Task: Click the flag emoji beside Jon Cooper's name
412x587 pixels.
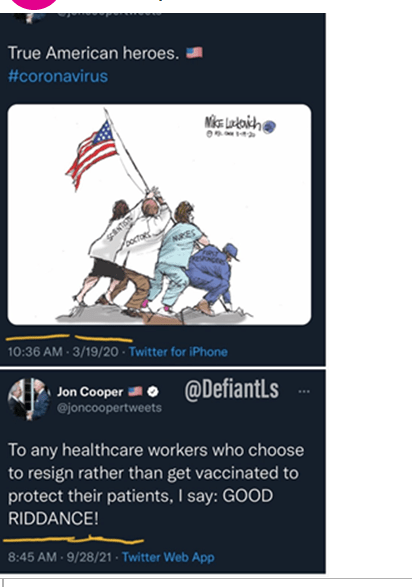Action: (135, 392)
